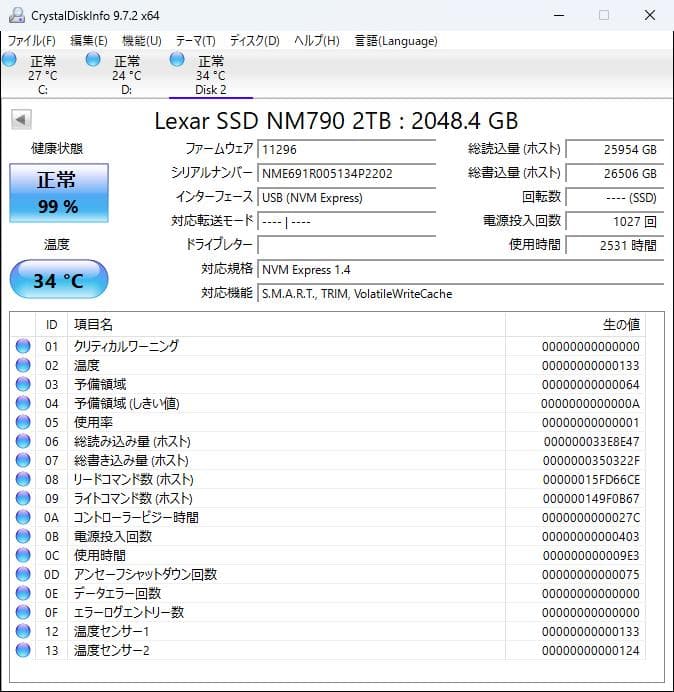Minimize the CrystalDiskInfo window
The image size is (674, 692).
point(559,15)
